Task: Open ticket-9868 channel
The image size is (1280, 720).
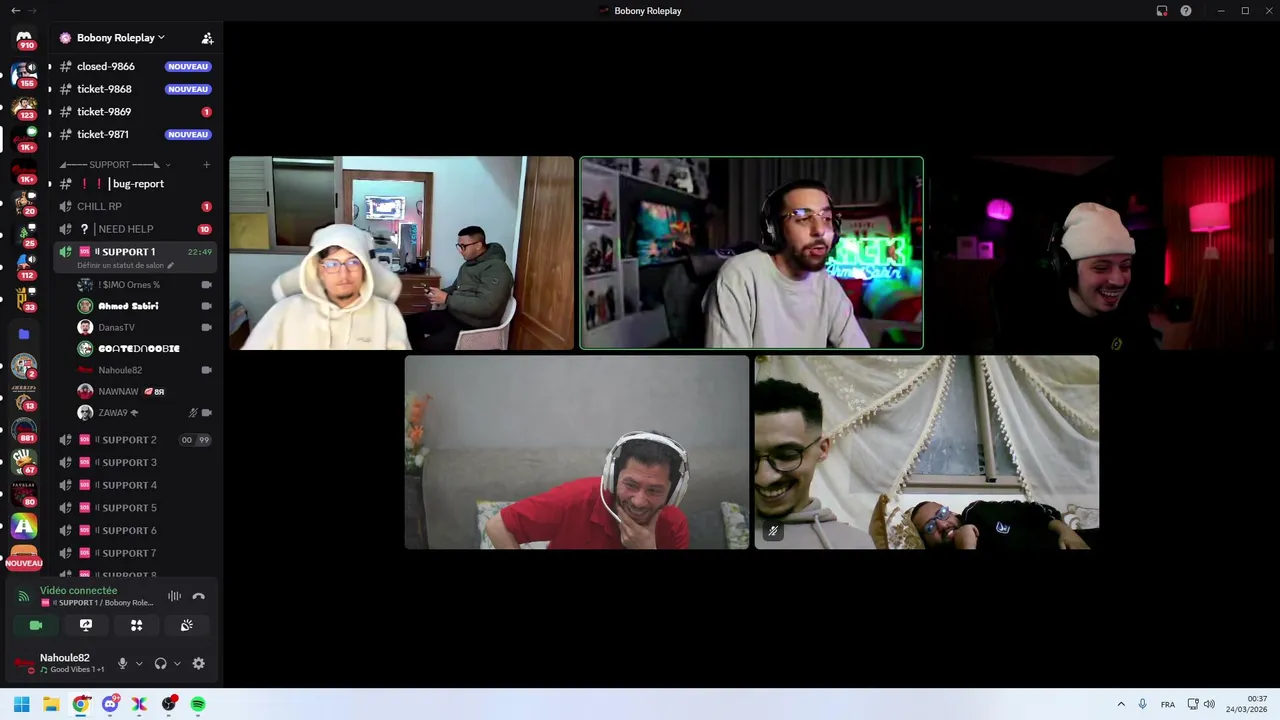Action: click(135, 89)
